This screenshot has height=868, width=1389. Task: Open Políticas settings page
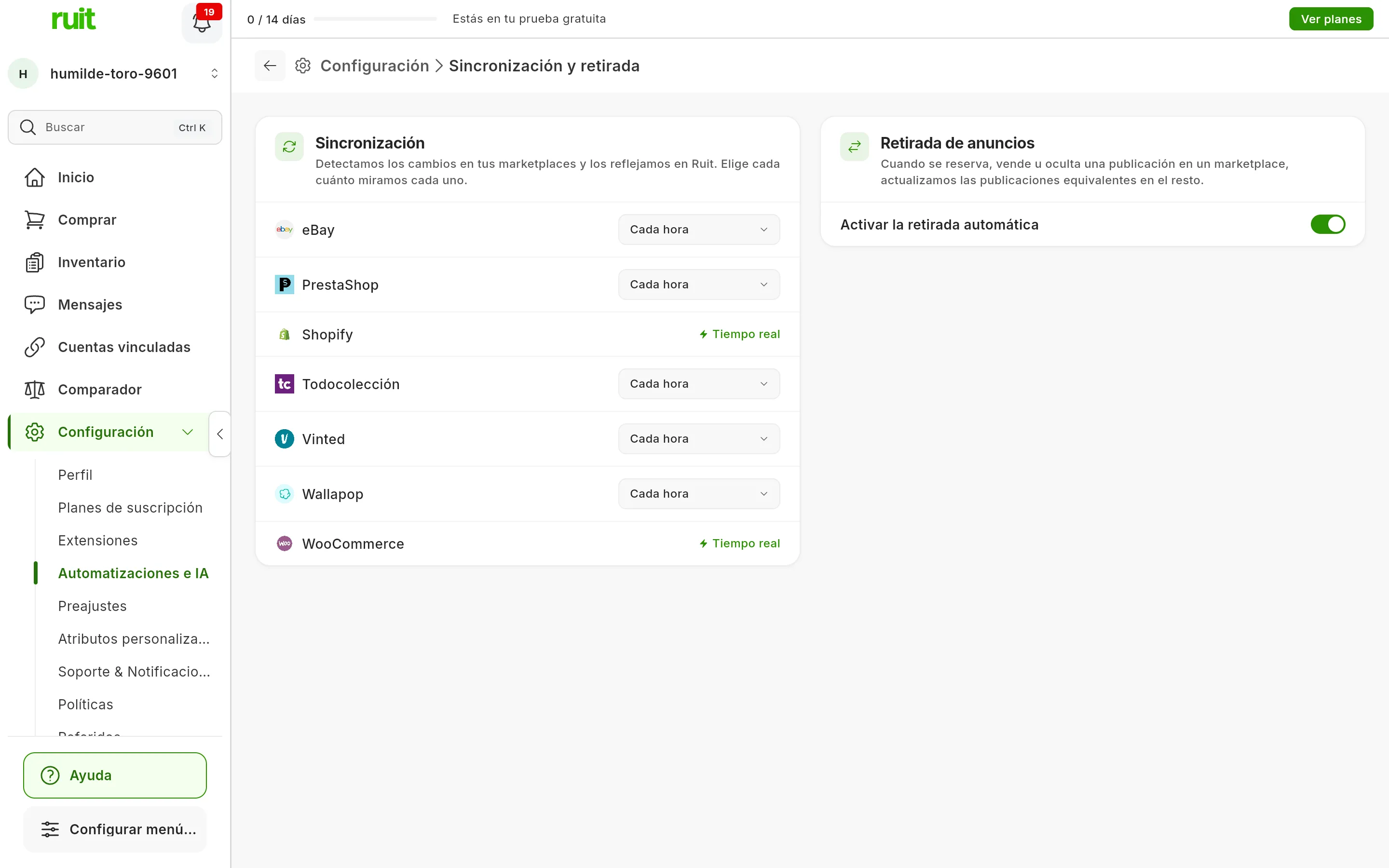[x=85, y=705]
